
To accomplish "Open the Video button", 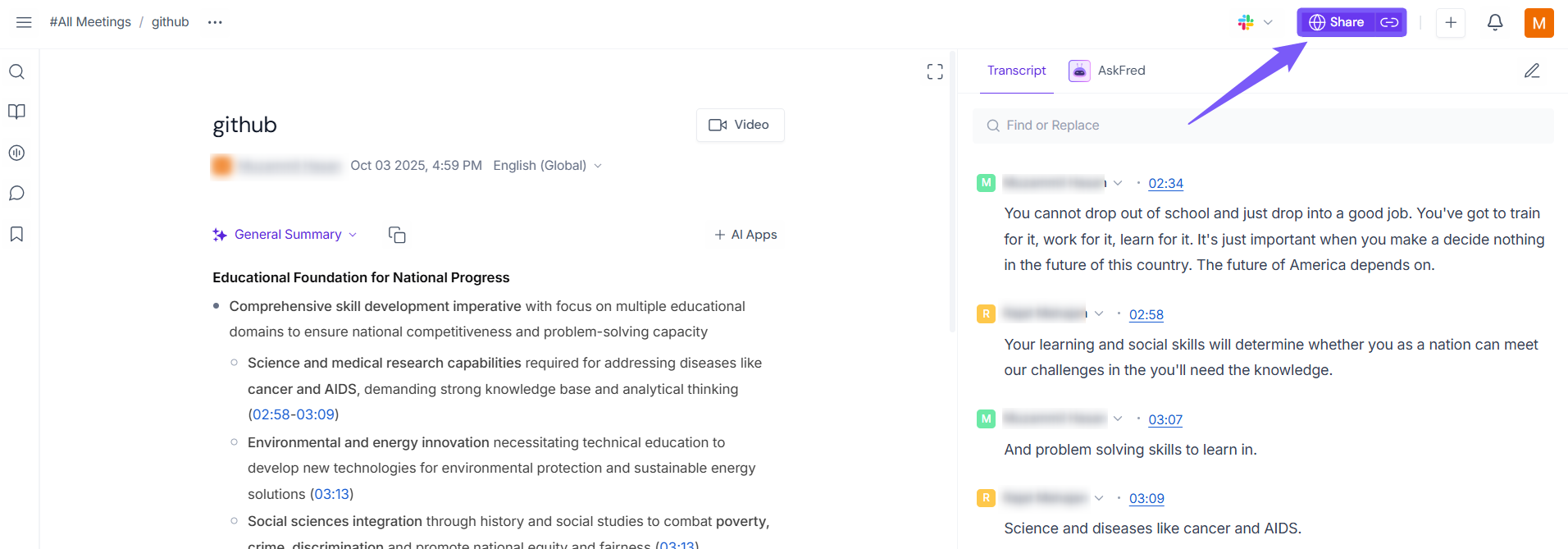I will coord(740,125).
